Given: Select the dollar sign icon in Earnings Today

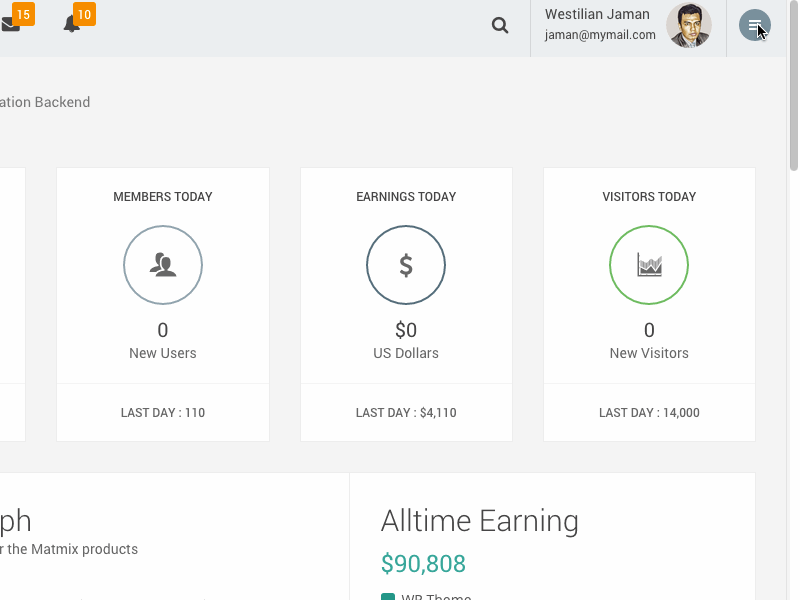Looking at the screenshot, I should click(406, 264).
